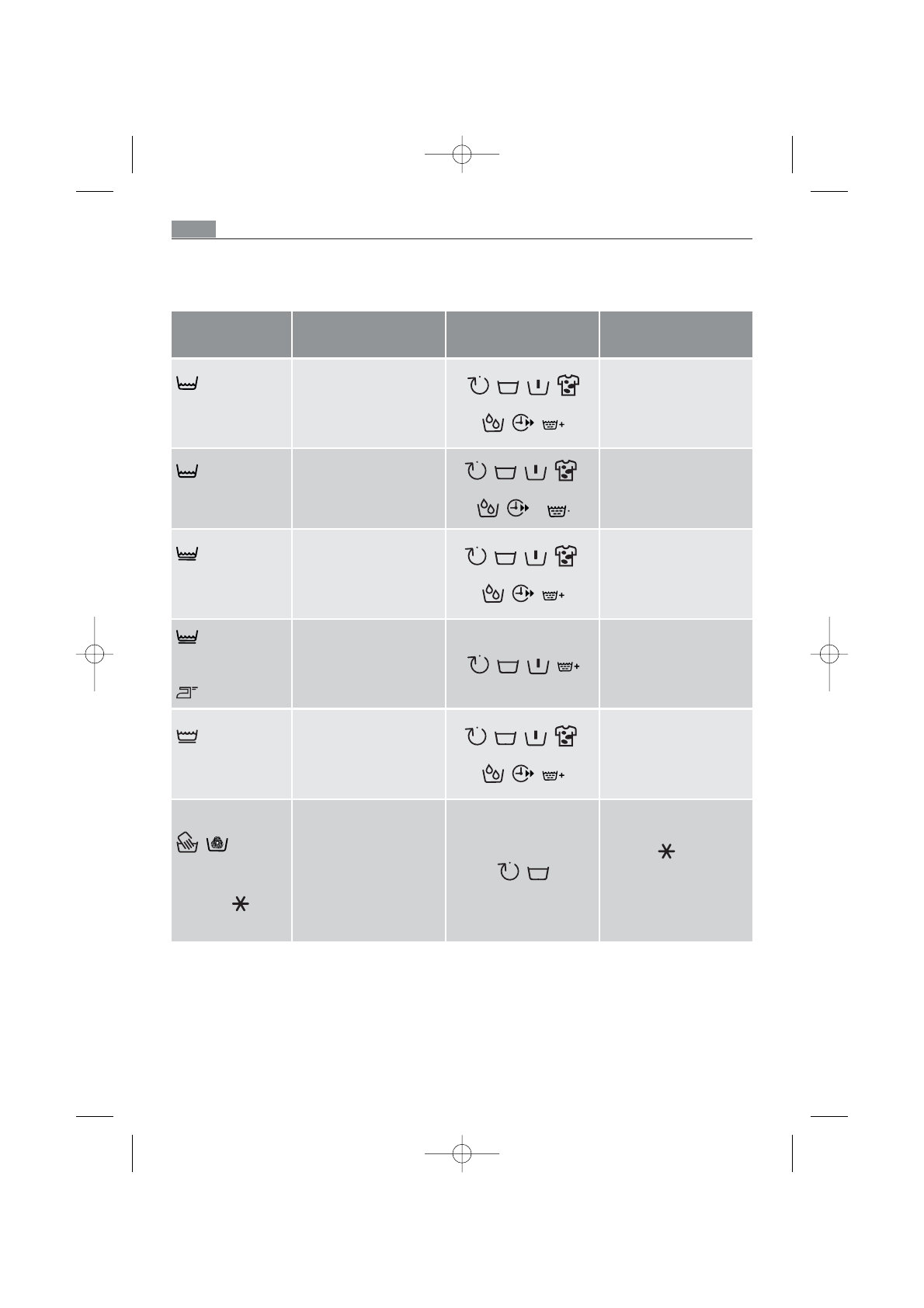Select the water drops basin icon in first row
924x1308 pixels.
[x=492, y=424]
